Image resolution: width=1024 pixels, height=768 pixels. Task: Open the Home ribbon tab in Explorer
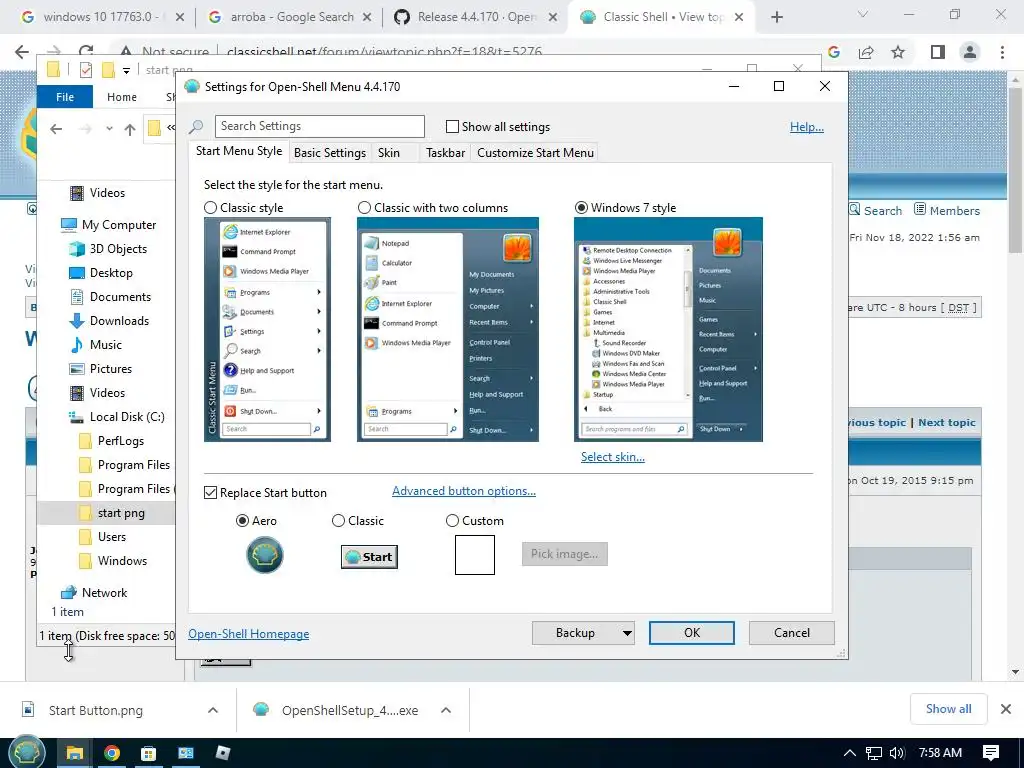pyautogui.click(x=121, y=97)
